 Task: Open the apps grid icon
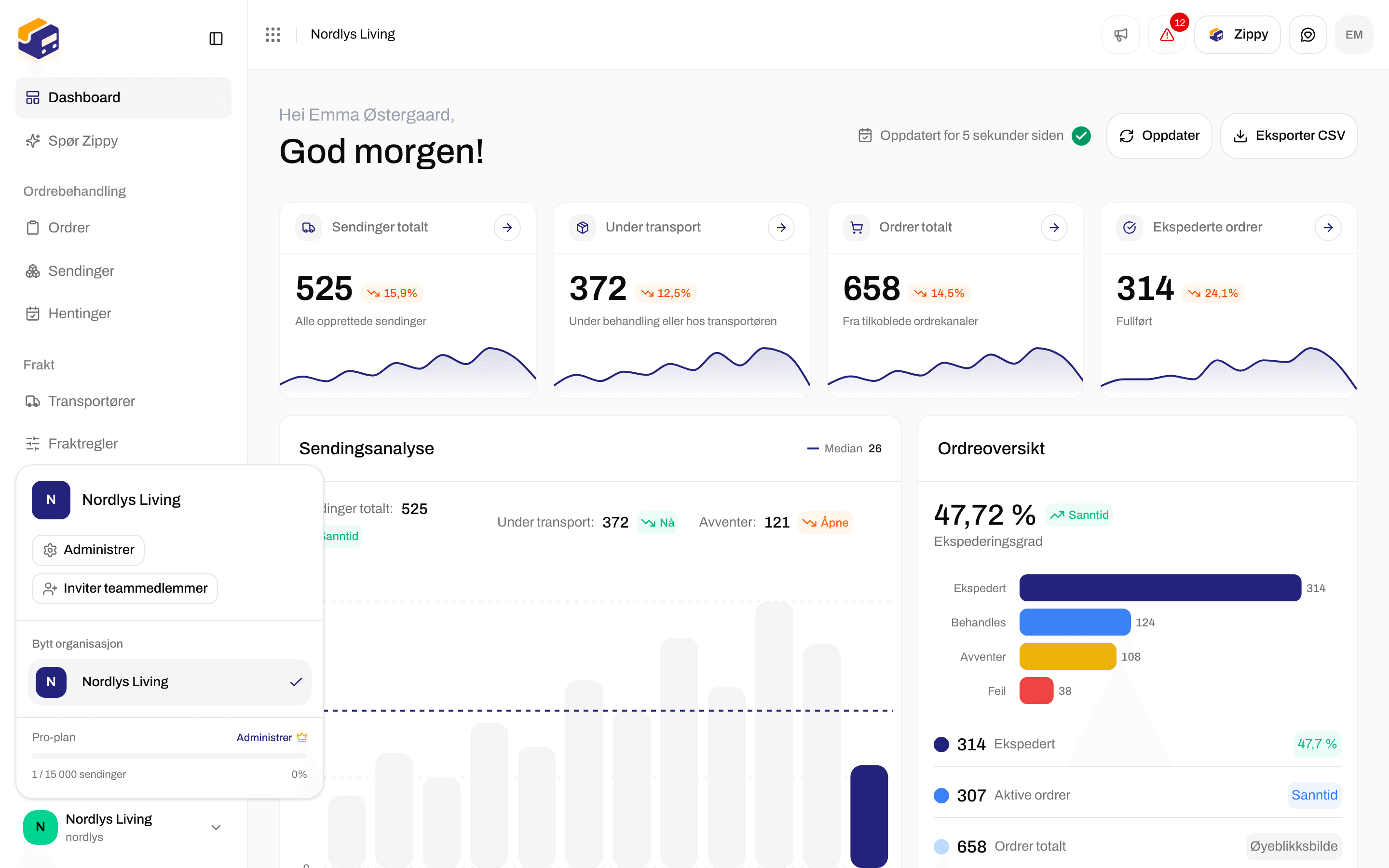272,34
